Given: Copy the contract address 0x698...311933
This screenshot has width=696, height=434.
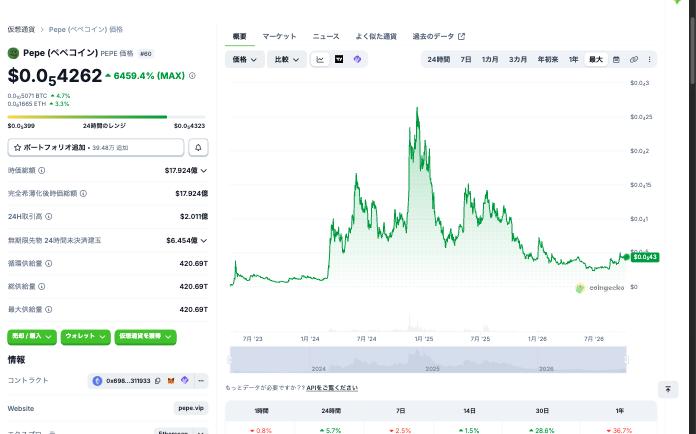Looking at the screenshot, I should 158,381.
